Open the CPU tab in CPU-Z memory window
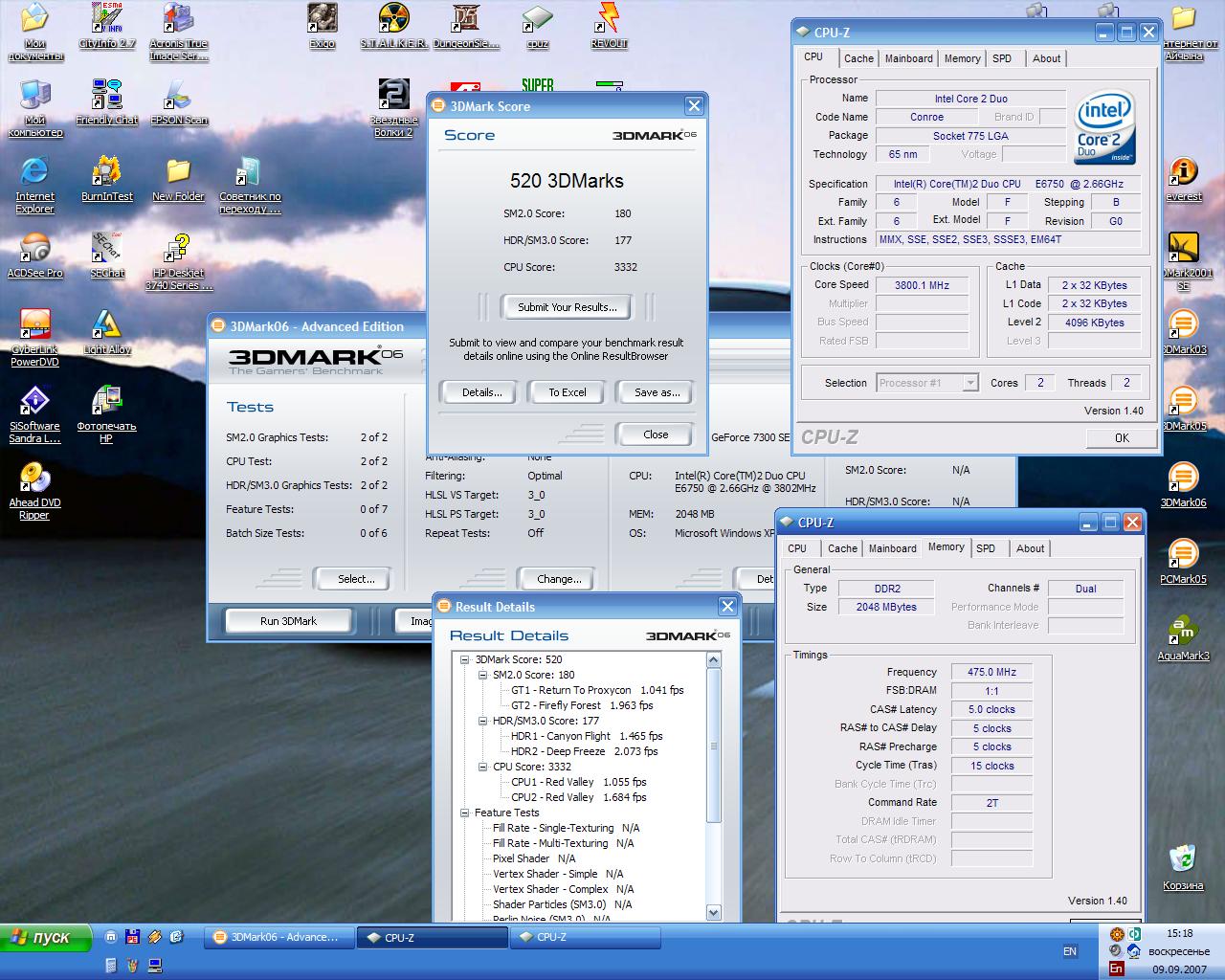 point(797,548)
